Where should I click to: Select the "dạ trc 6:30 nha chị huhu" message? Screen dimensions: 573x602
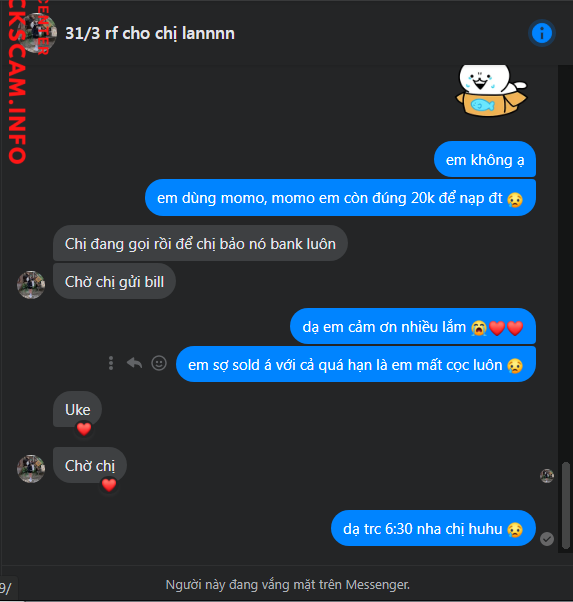[x=433, y=528]
